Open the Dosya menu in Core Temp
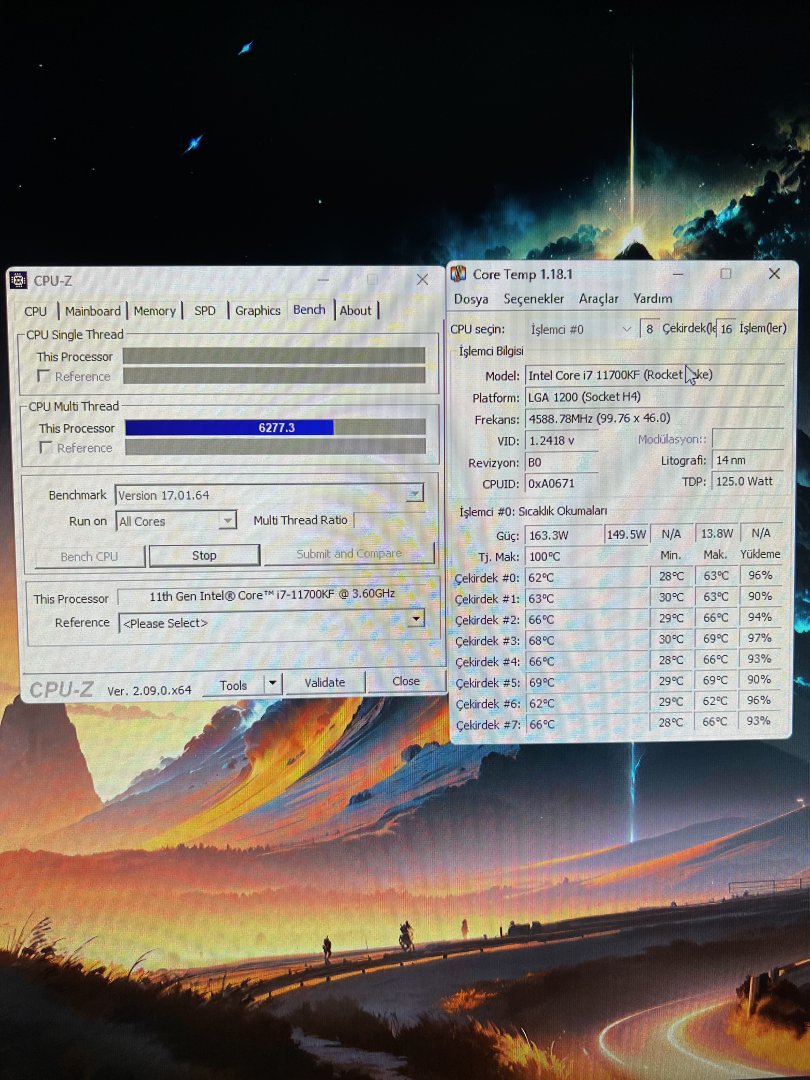 coord(471,299)
